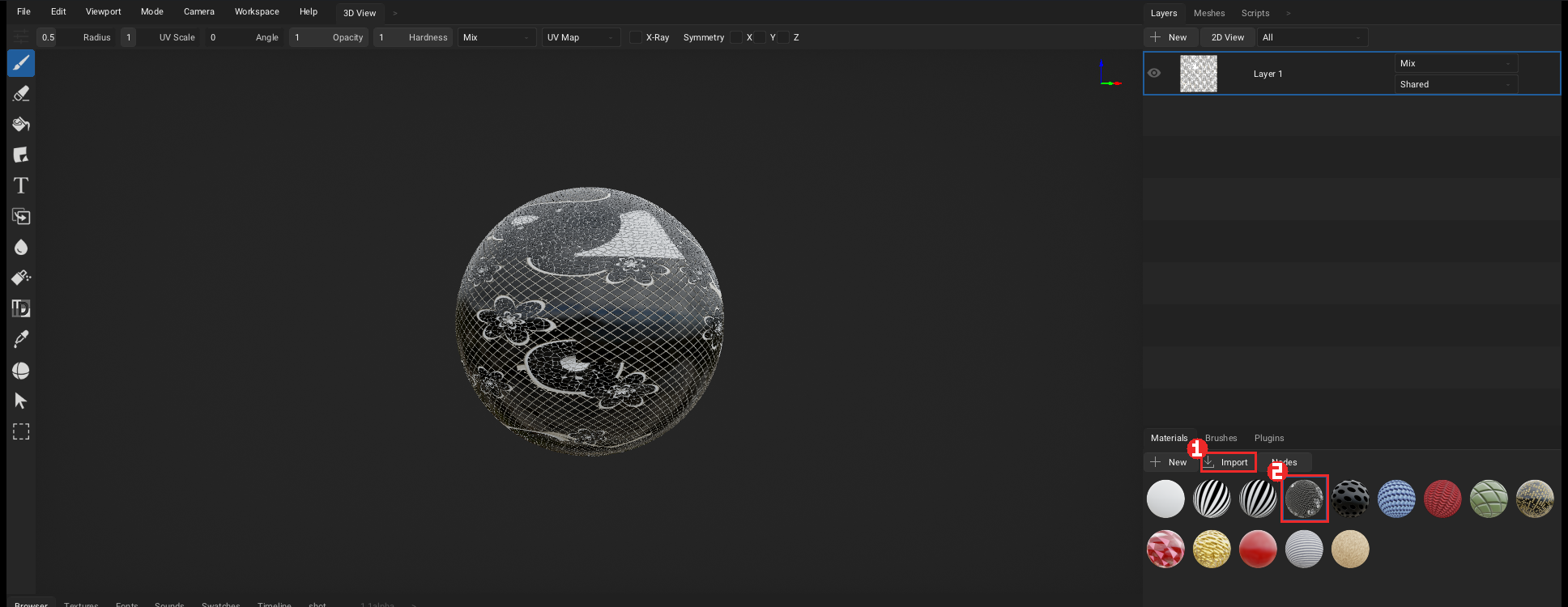Screen dimensions: 1568x607
Task: Switch to the Meshes tab
Action: pyautogui.click(x=1209, y=13)
